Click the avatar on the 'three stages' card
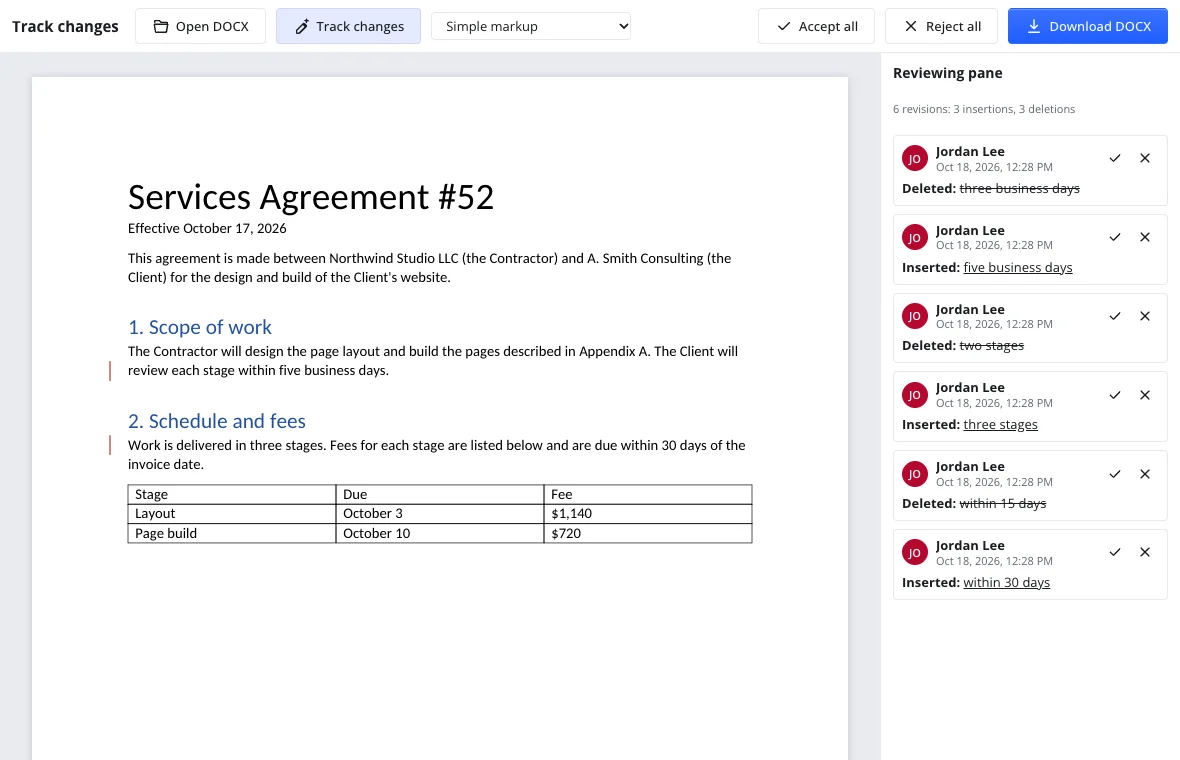Screen dimensions: 1180x760 pos(914,395)
